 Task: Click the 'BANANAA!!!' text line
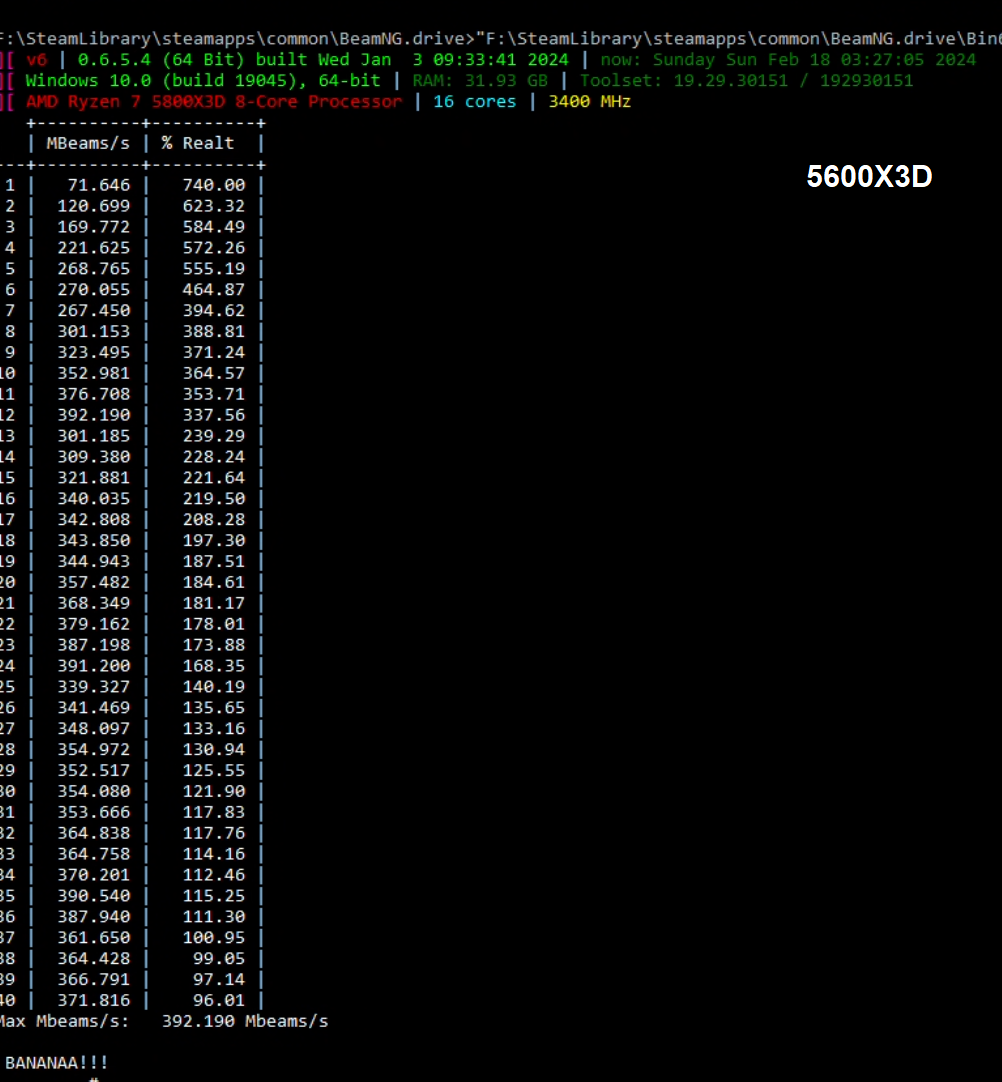click(57, 1063)
